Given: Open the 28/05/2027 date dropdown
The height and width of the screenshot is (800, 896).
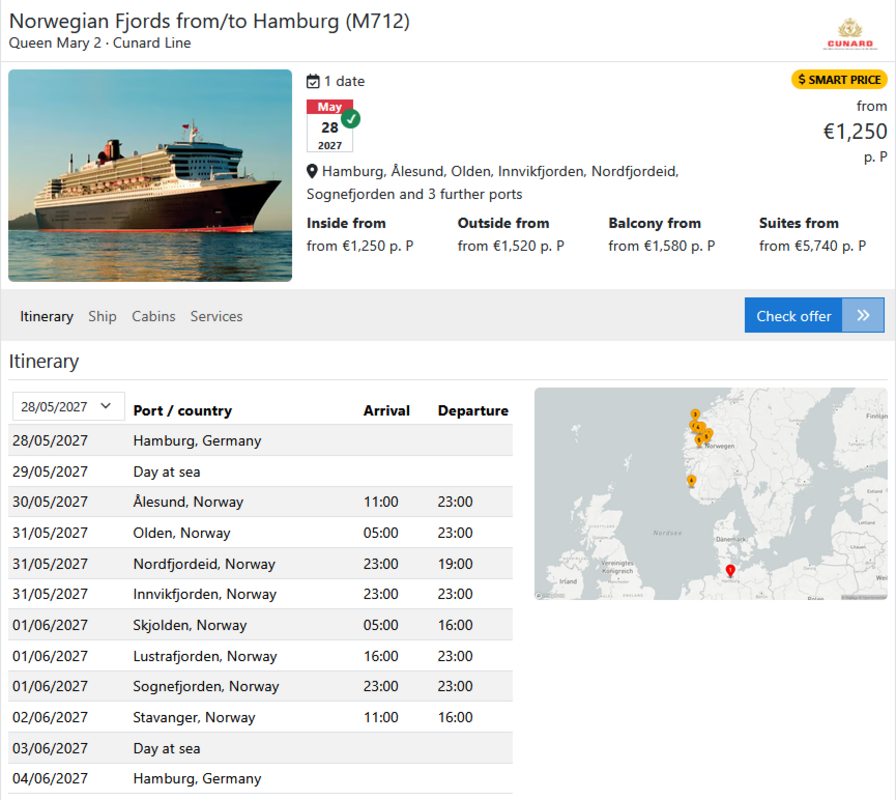Looking at the screenshot, I should point(68,406).
